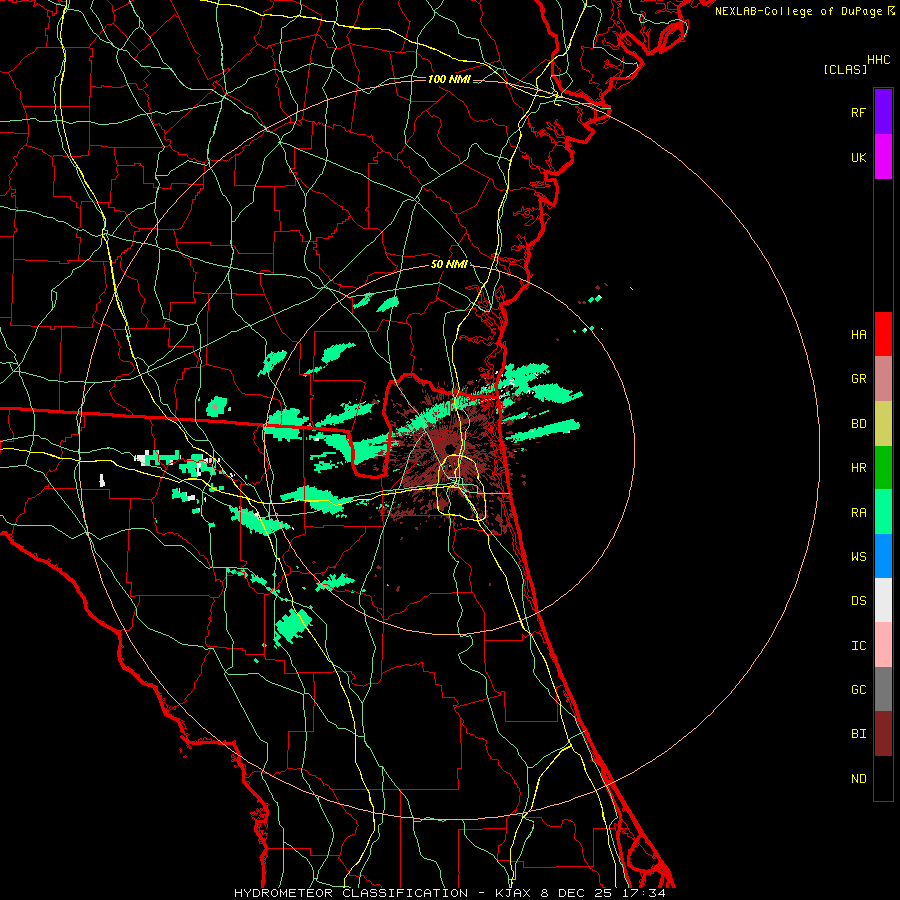
Task: Select the GR pink legend swatch
Action: [x=883, y=379]
